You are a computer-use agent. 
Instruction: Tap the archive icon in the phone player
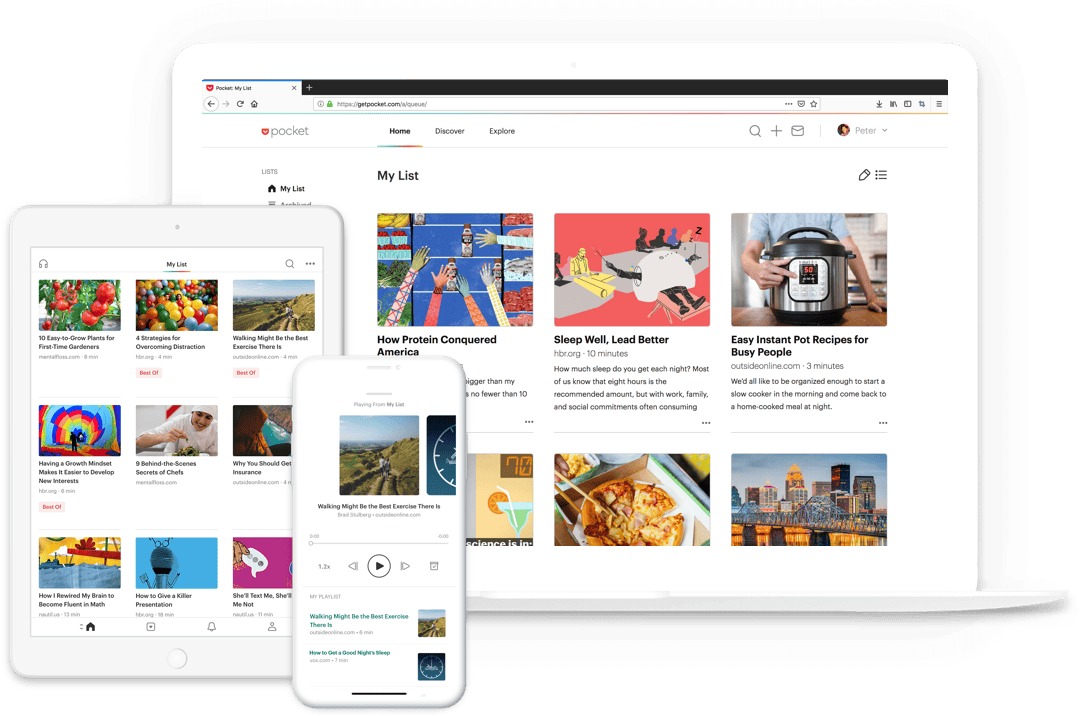click(x=434, y=566)
